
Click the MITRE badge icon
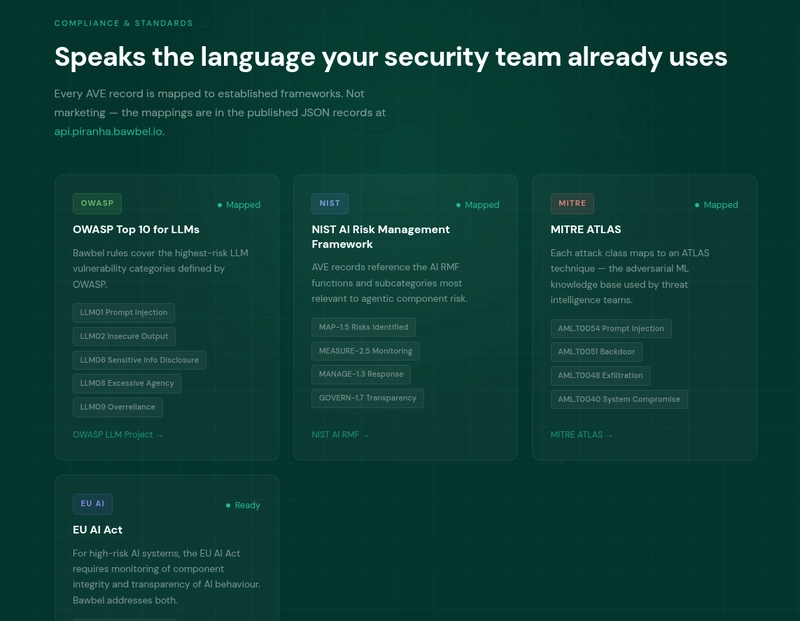point(572,203)
